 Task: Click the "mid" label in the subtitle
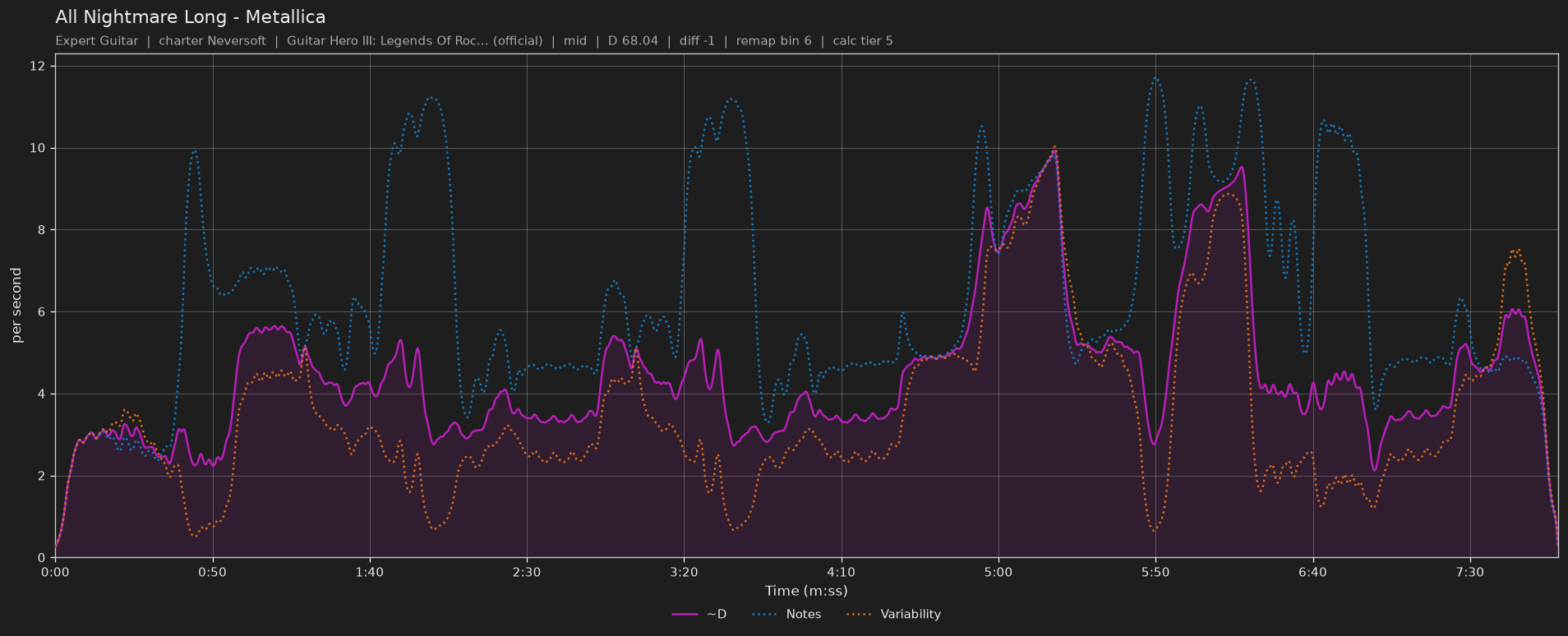coord(575,41)
